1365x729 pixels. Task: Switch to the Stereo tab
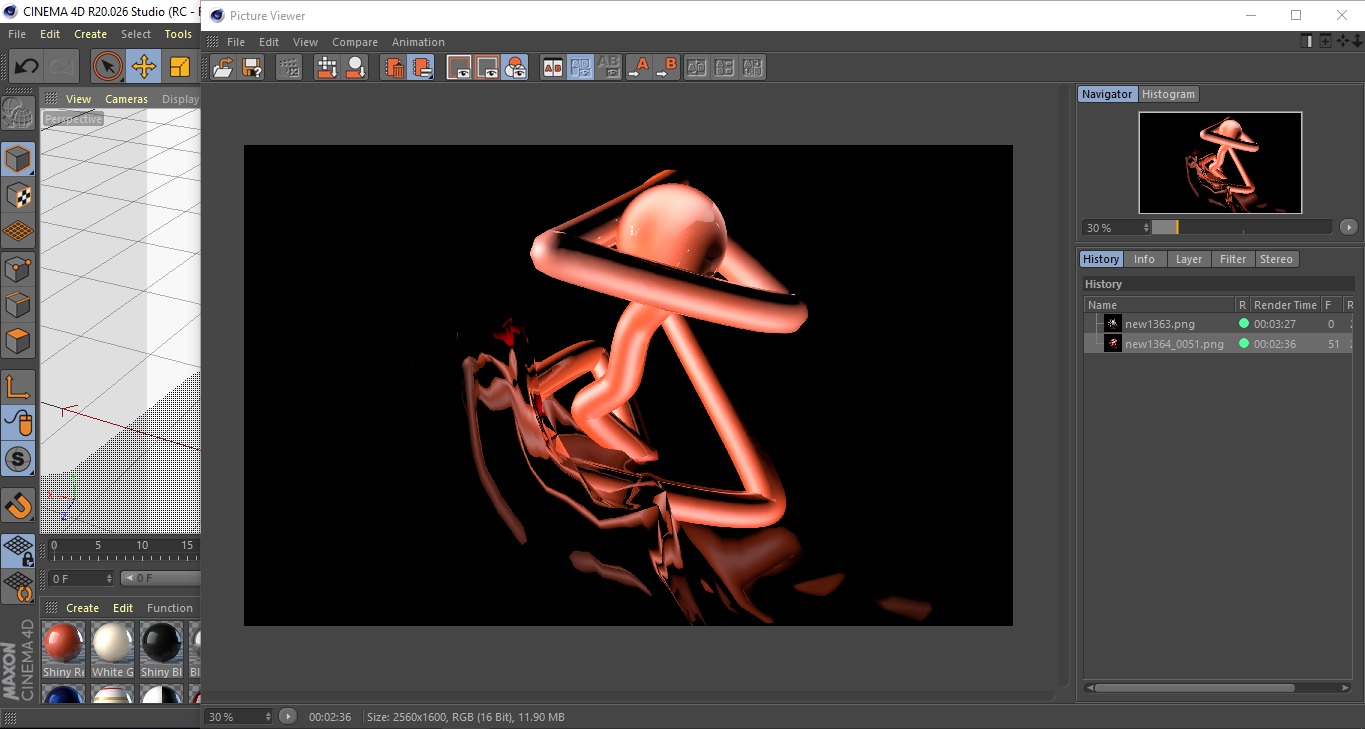1276,259
